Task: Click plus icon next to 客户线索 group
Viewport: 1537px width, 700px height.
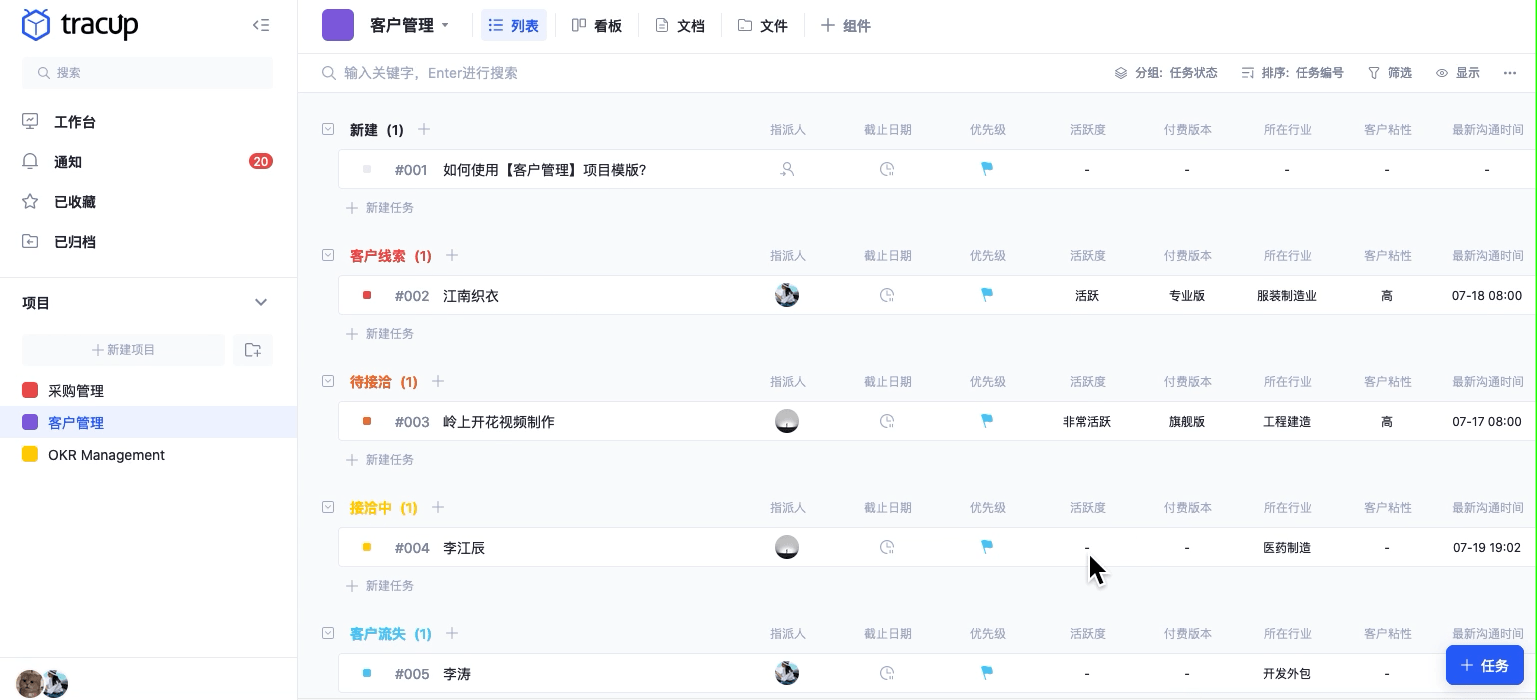Action: 452,256
